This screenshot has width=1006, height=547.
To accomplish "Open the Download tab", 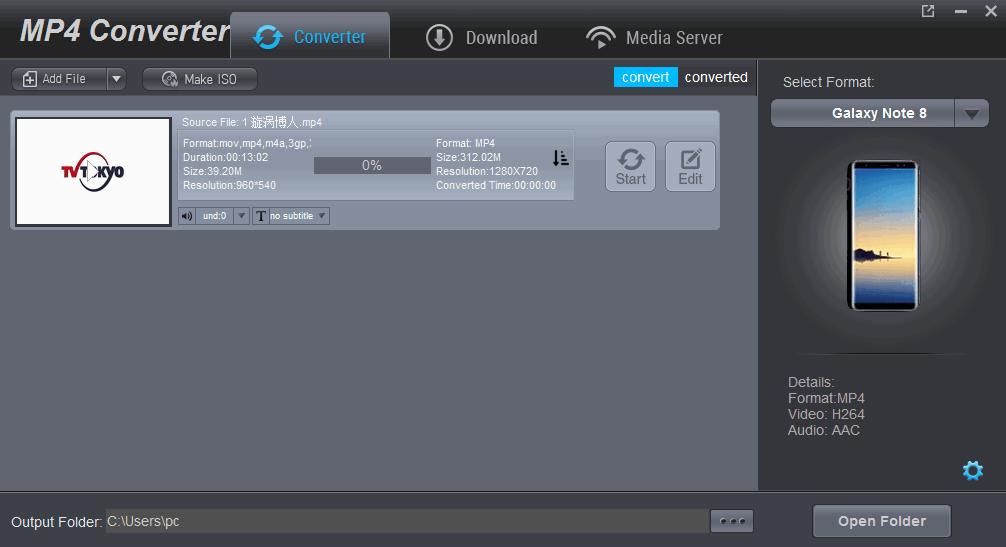I will (481, 37).
